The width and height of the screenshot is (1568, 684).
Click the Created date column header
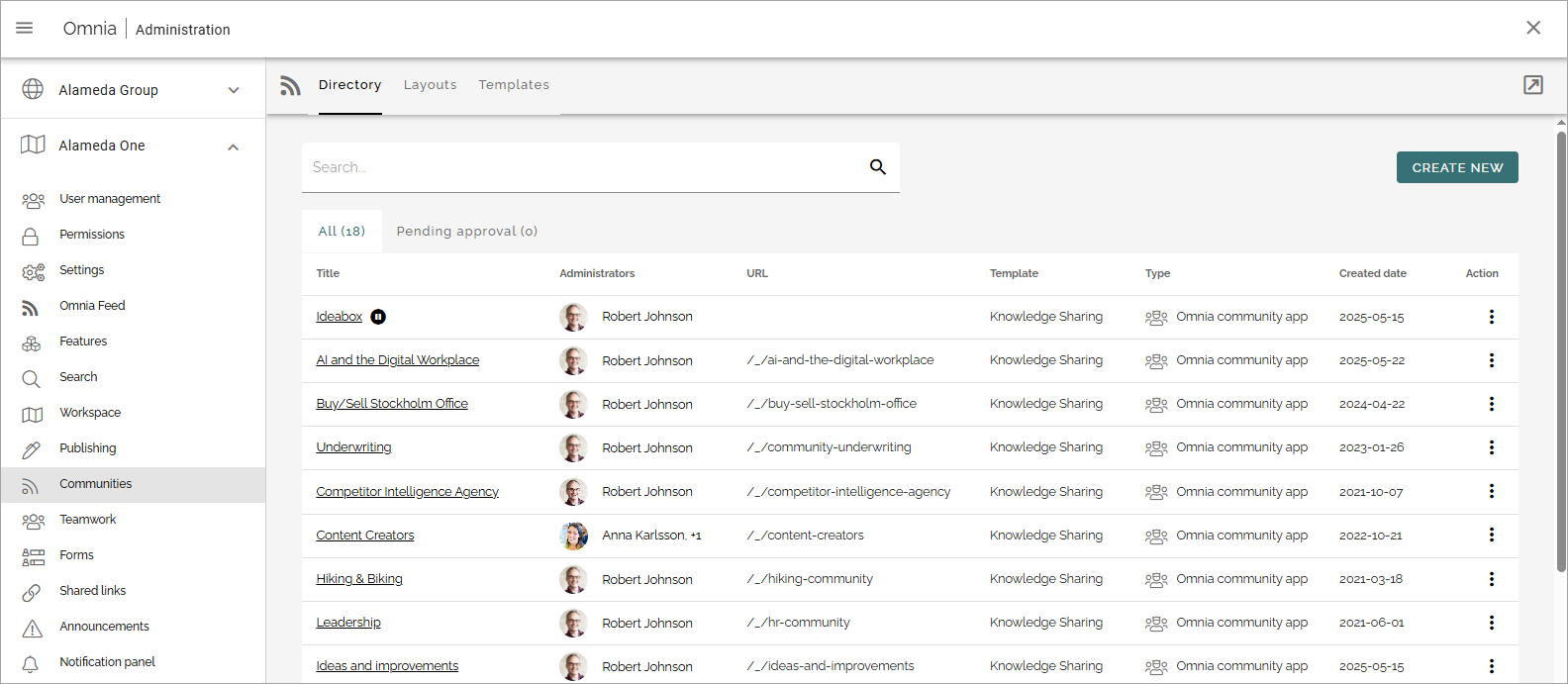(1373, 273)
